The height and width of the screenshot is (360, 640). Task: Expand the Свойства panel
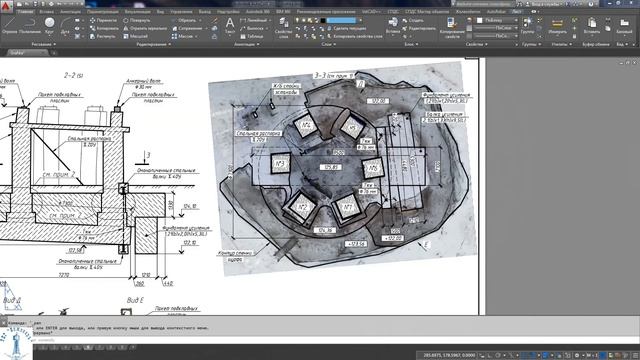point(476,44)
